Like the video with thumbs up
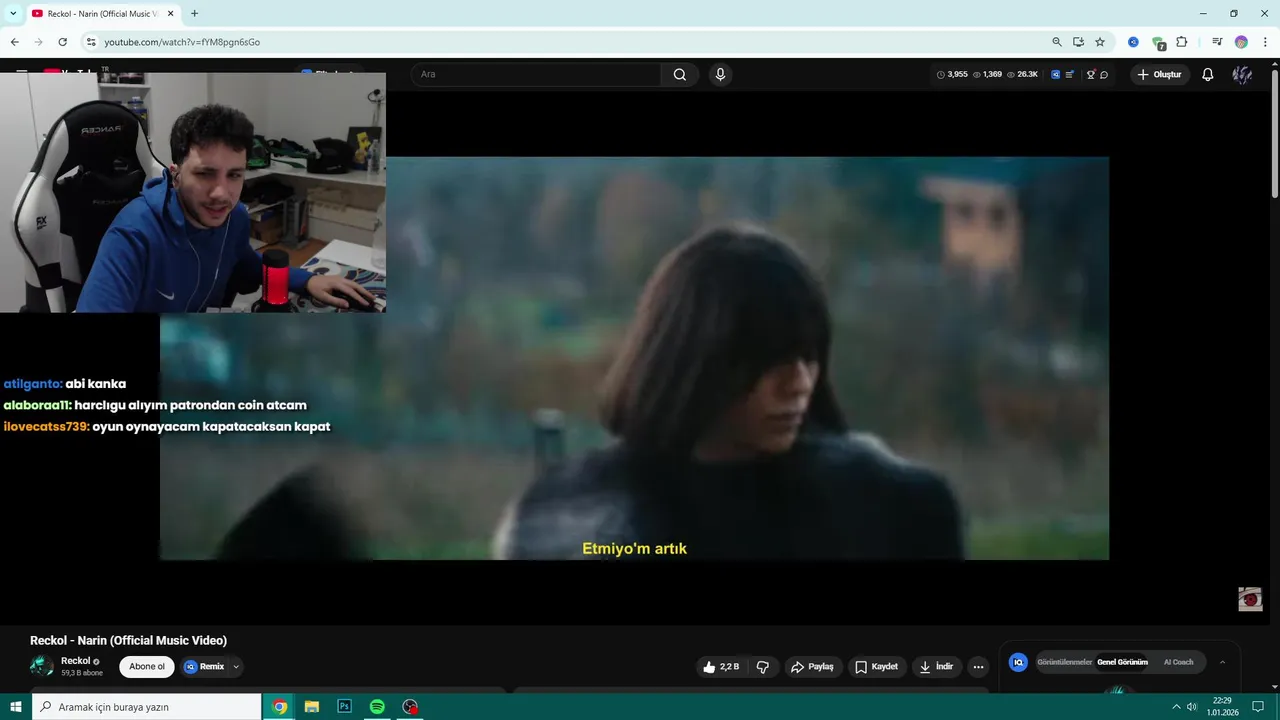This screenshot has height=720, width=1280. coord(720,667)
